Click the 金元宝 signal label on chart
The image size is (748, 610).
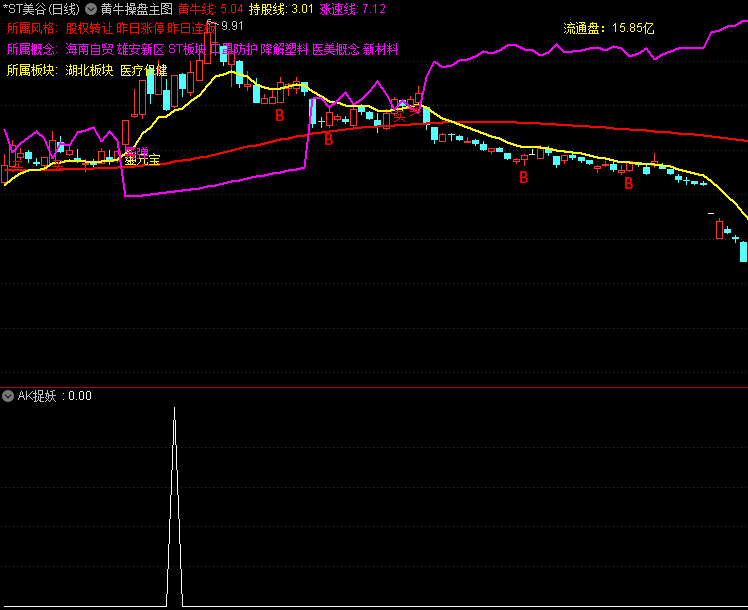click(x=142, y=160)
